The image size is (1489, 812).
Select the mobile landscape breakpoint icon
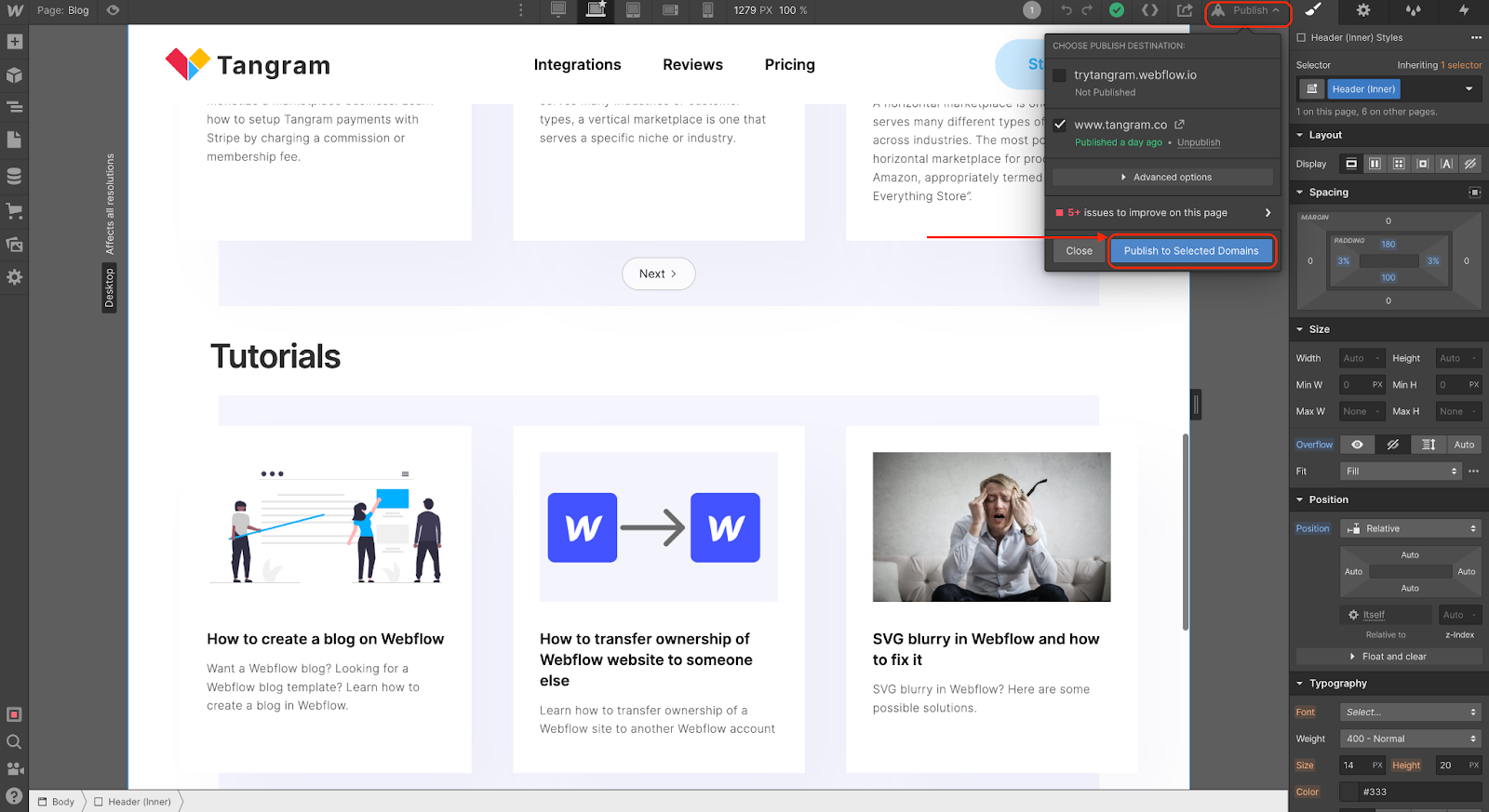670,10
